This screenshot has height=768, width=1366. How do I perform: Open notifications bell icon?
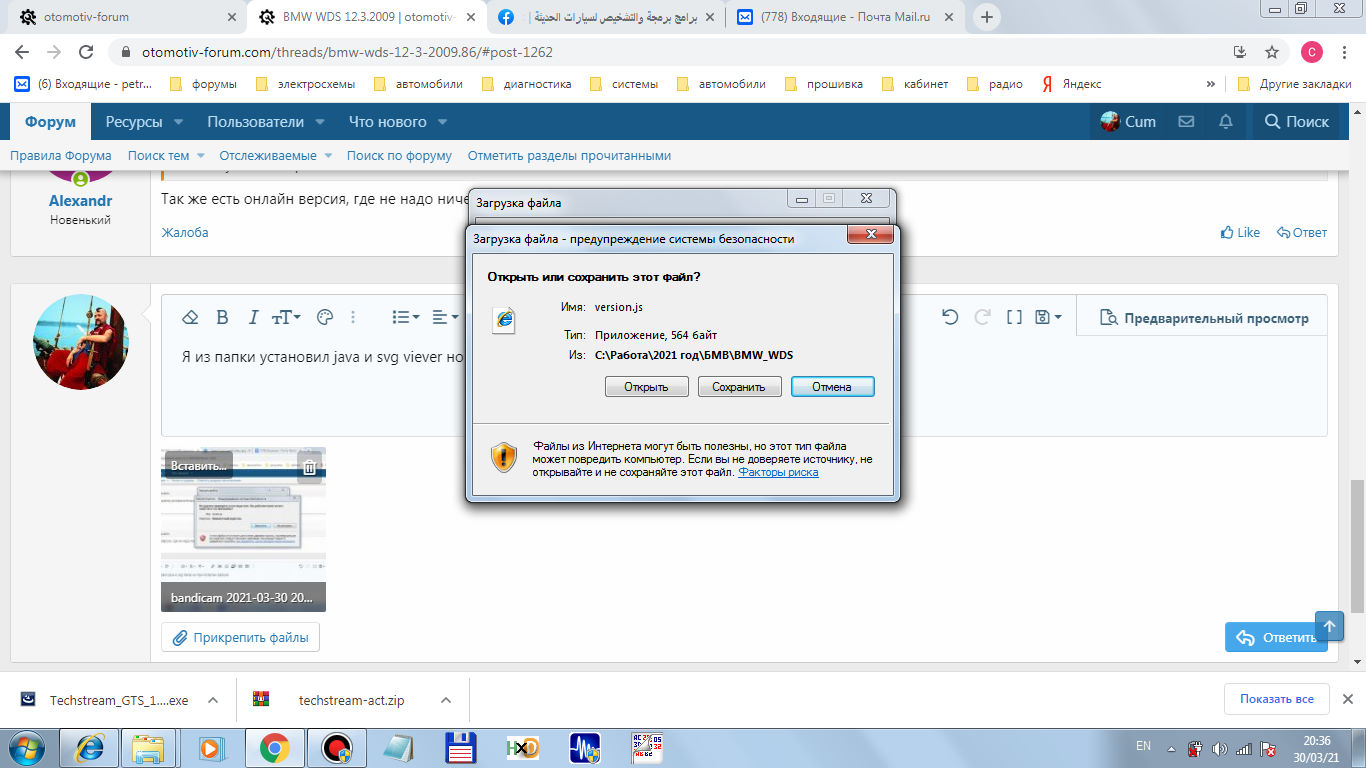click(1226, 122)
